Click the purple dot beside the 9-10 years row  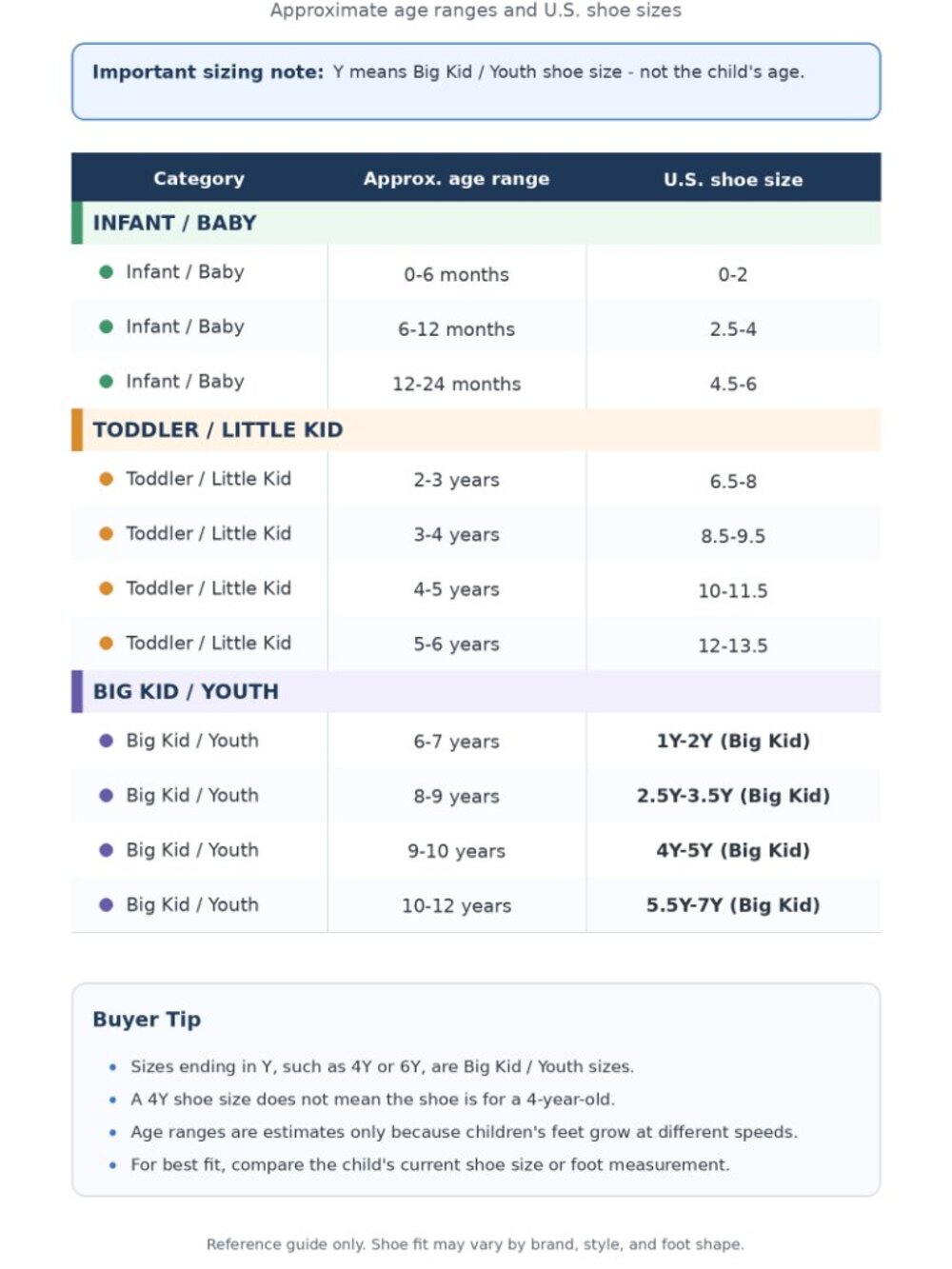[107, 850]
